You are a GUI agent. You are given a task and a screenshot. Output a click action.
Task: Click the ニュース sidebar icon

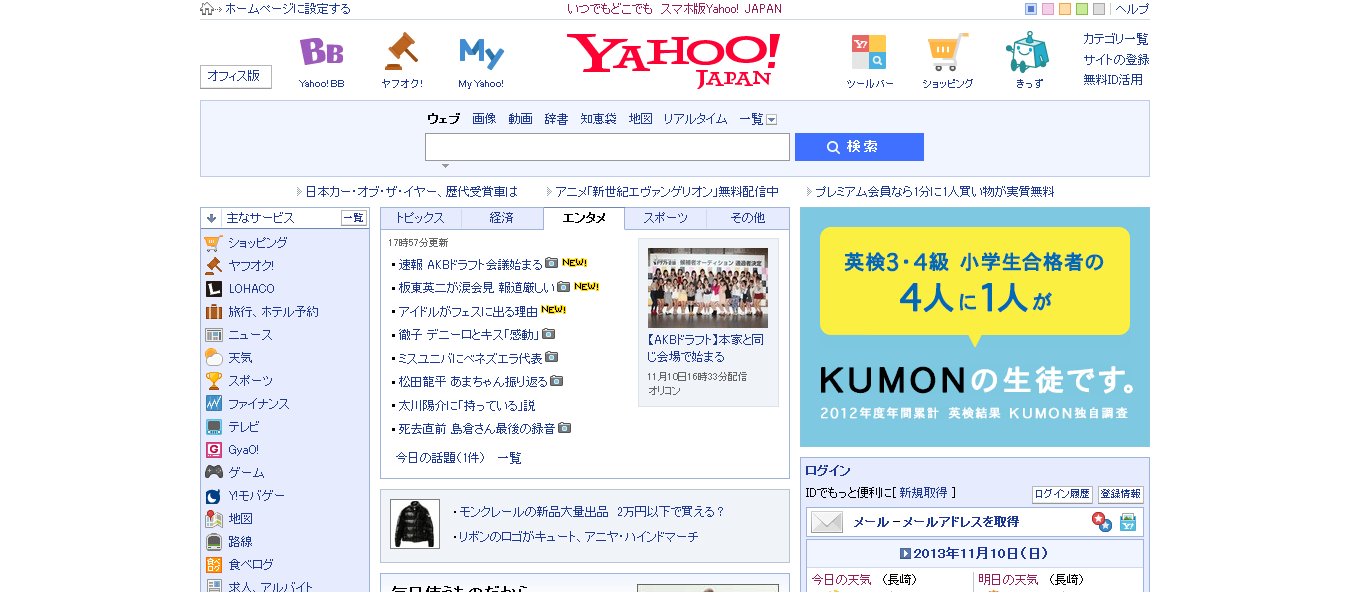213,335
